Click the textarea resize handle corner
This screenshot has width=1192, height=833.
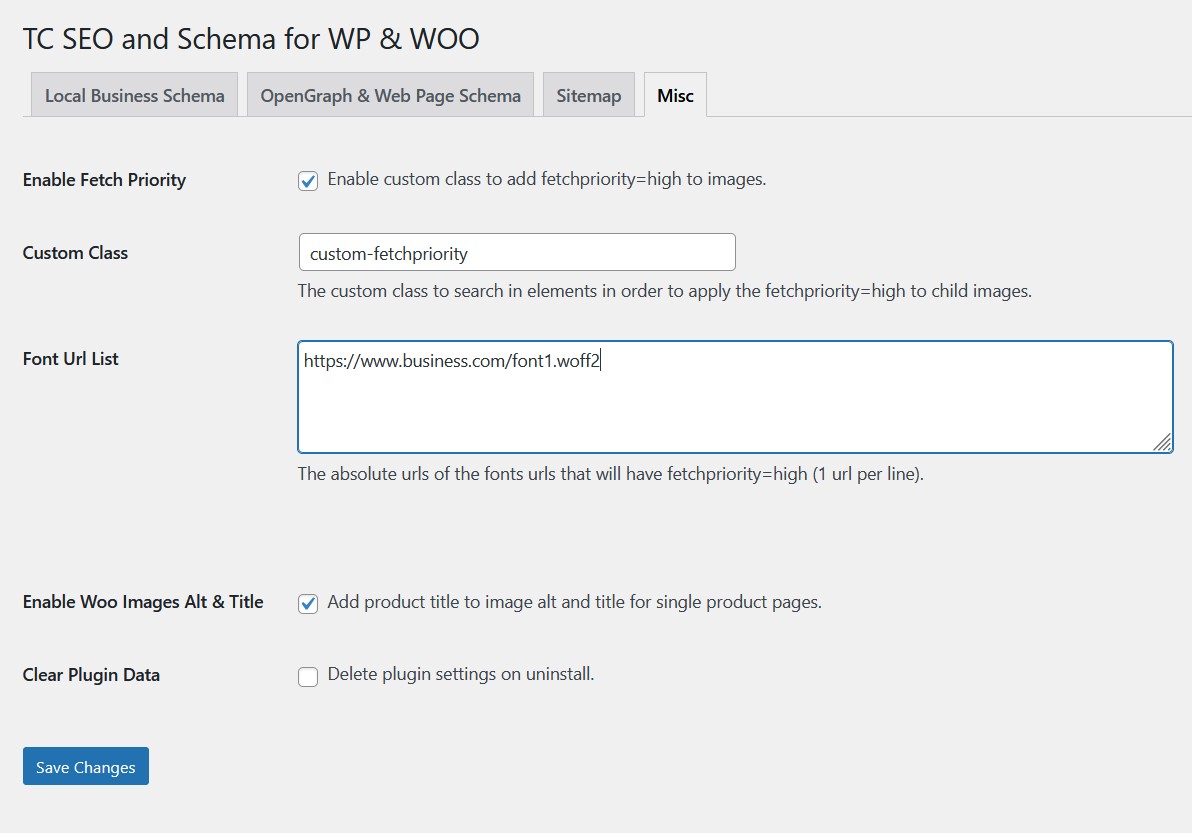coord(1162,442)
